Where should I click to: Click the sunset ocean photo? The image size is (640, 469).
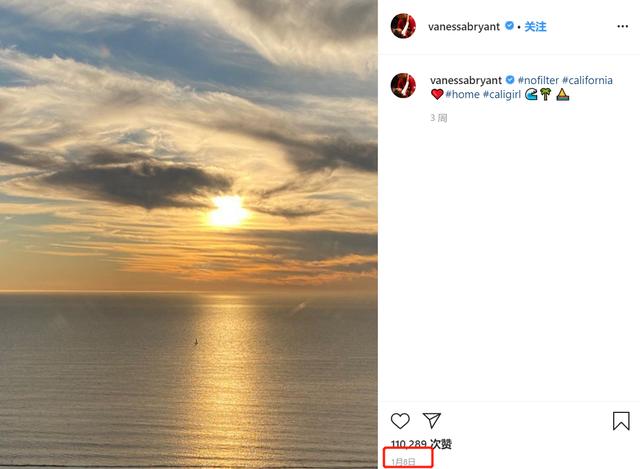[x=189, y=234]
